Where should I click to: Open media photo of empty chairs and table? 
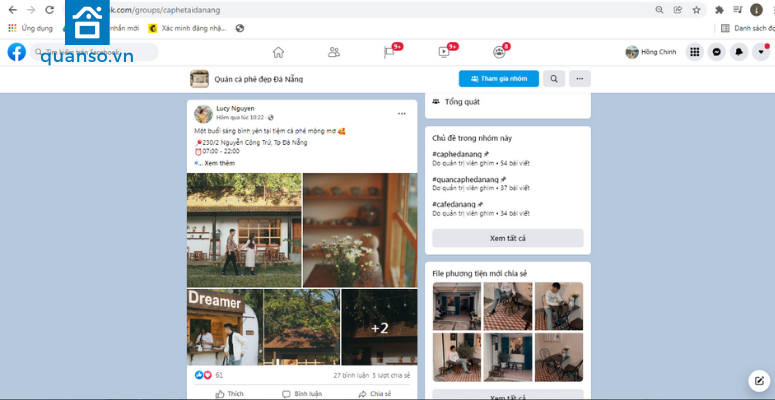pos(559,357)
